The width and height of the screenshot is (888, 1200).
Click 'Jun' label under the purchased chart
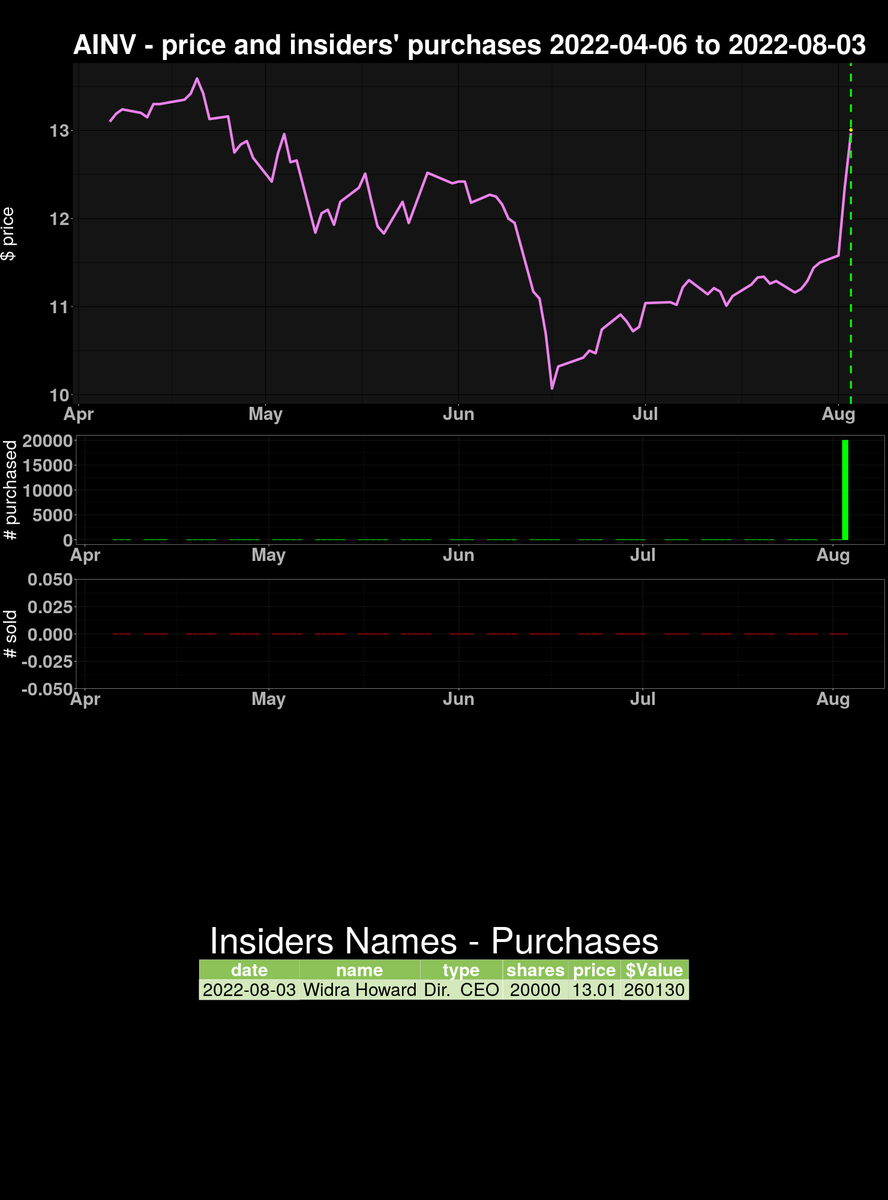[x=459, y=555]
